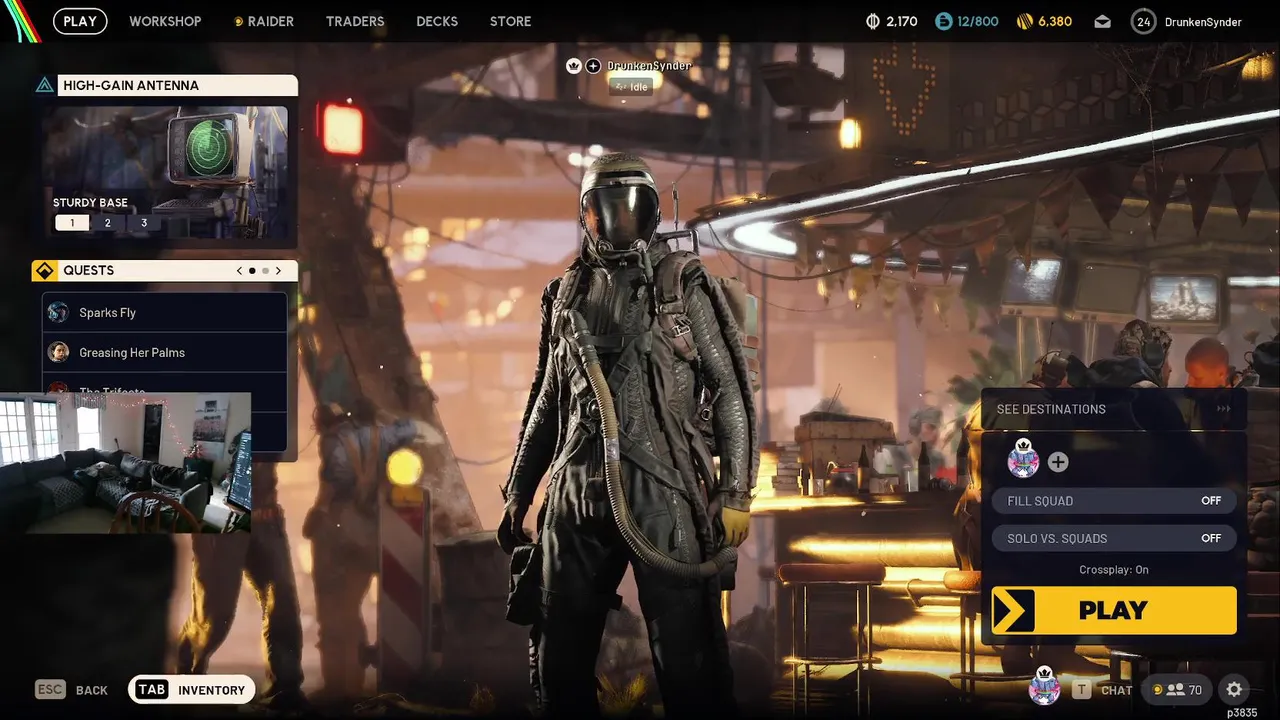Open the High-Gain Antenna project thumbnail
This screenshot has width=1280, height=720.
[x=165, y=172]
